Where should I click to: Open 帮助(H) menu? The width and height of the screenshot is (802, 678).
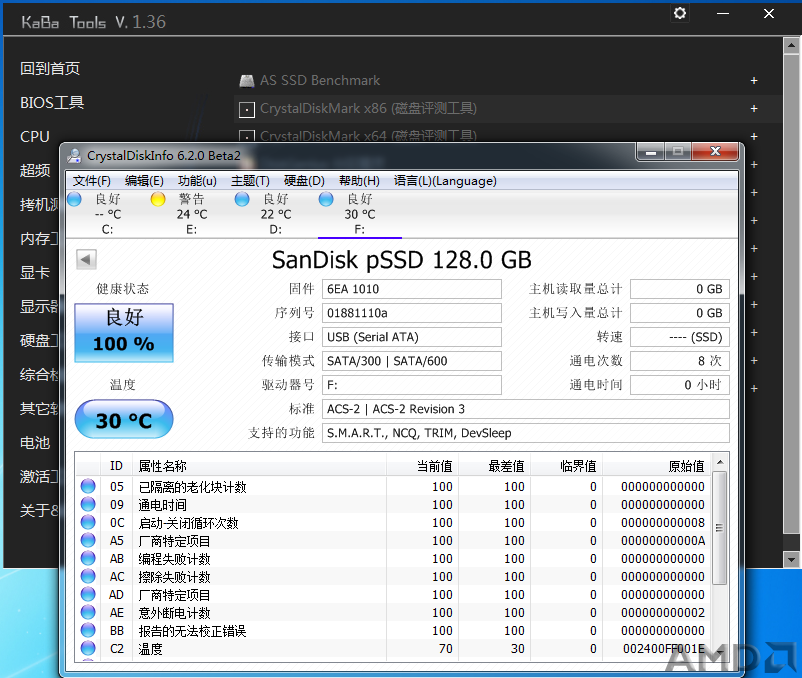coord(360,181)
